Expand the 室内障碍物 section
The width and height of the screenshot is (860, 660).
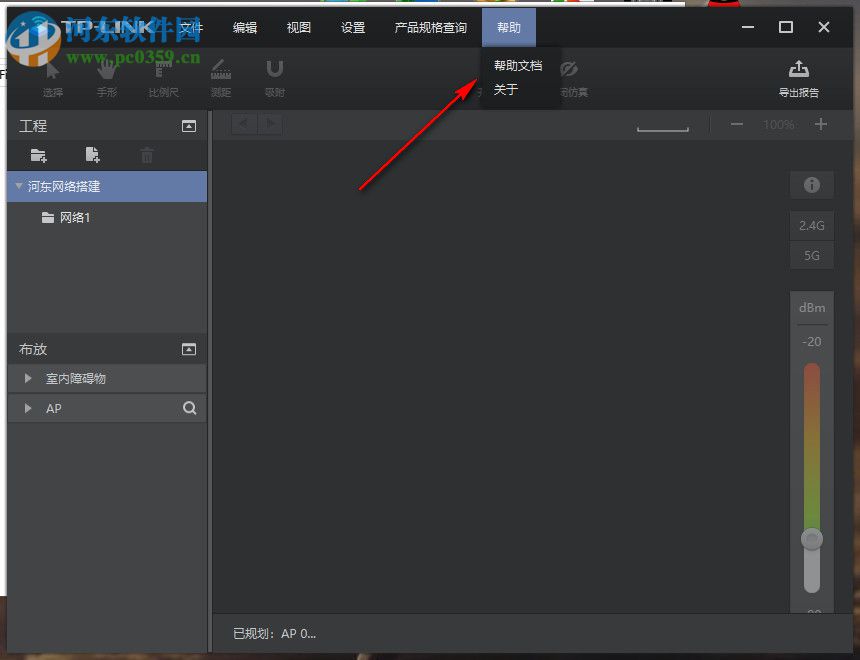[x=26, y=378]
